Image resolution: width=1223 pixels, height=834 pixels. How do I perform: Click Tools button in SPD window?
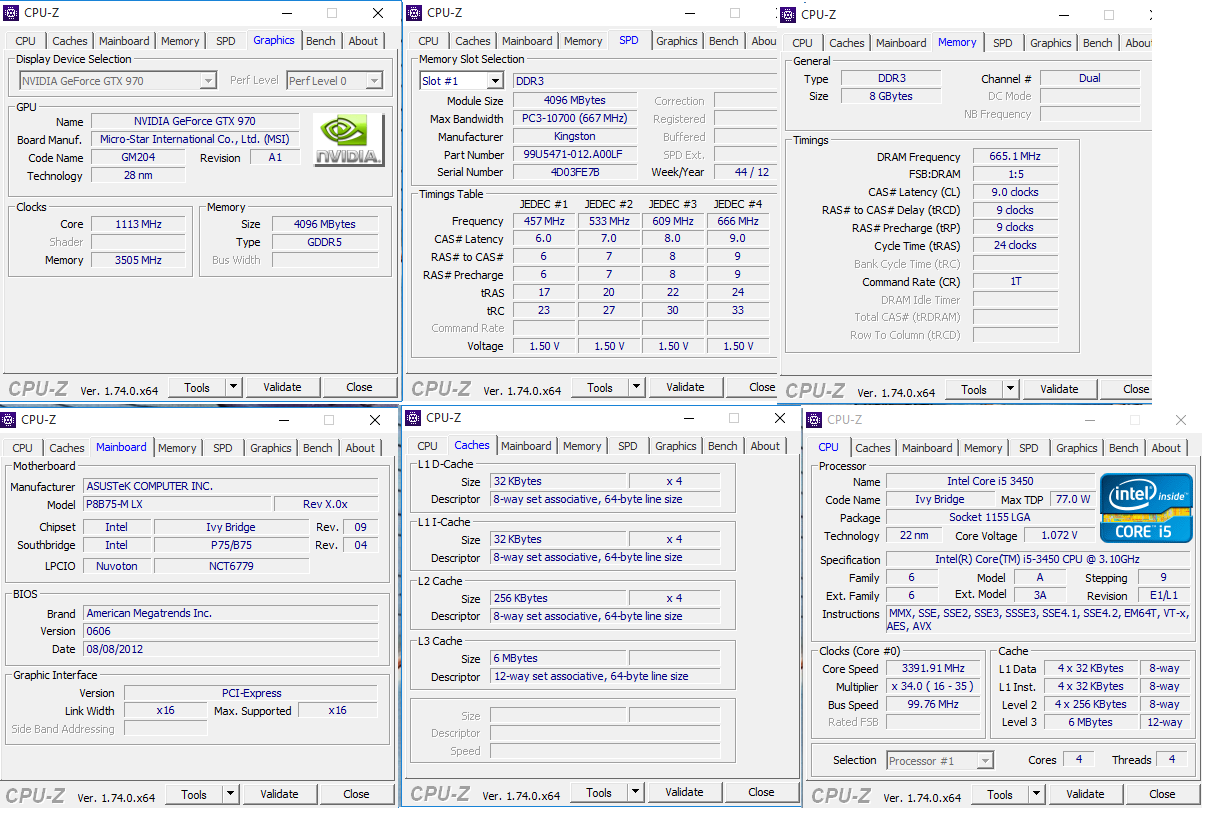600,387
